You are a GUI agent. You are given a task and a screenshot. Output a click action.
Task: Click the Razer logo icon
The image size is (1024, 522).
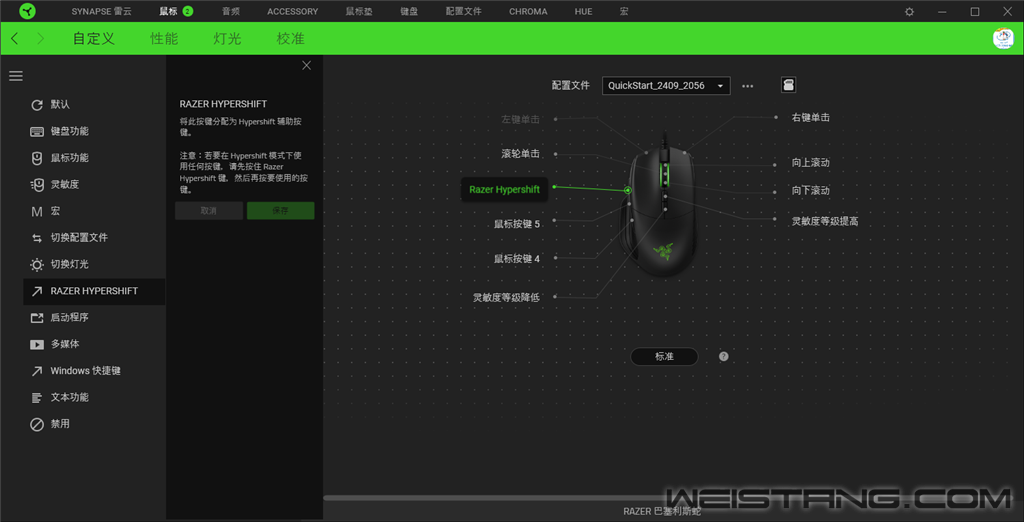click(28, 11)
